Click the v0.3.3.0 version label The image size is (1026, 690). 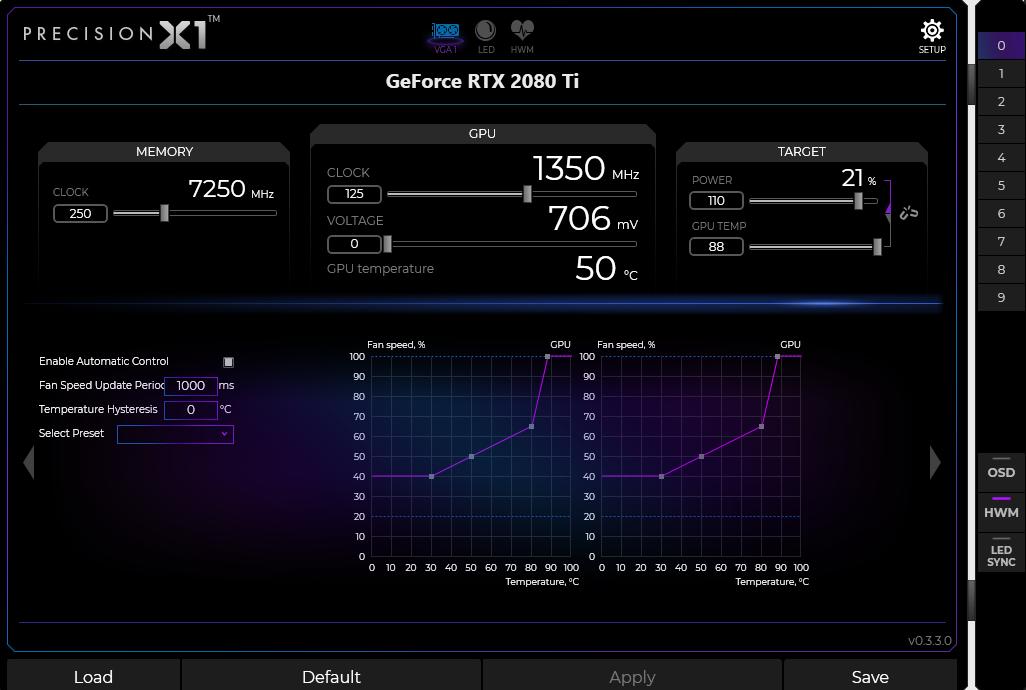click(930, 640)
